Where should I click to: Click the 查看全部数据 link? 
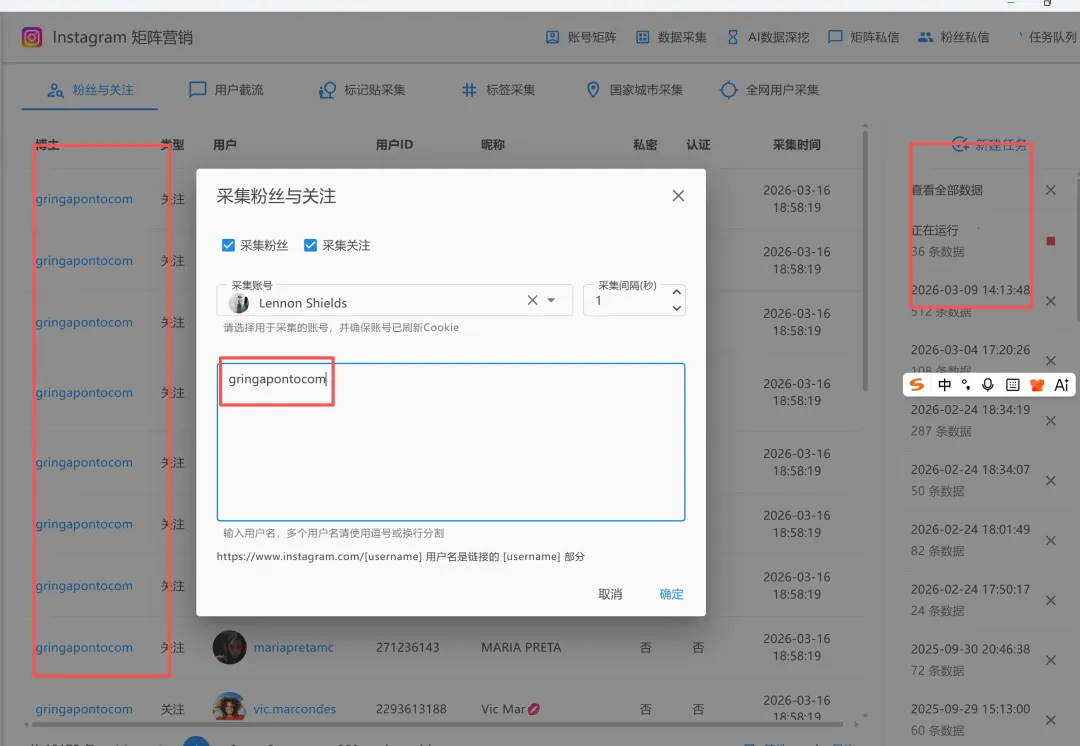(x=947, y=189)
